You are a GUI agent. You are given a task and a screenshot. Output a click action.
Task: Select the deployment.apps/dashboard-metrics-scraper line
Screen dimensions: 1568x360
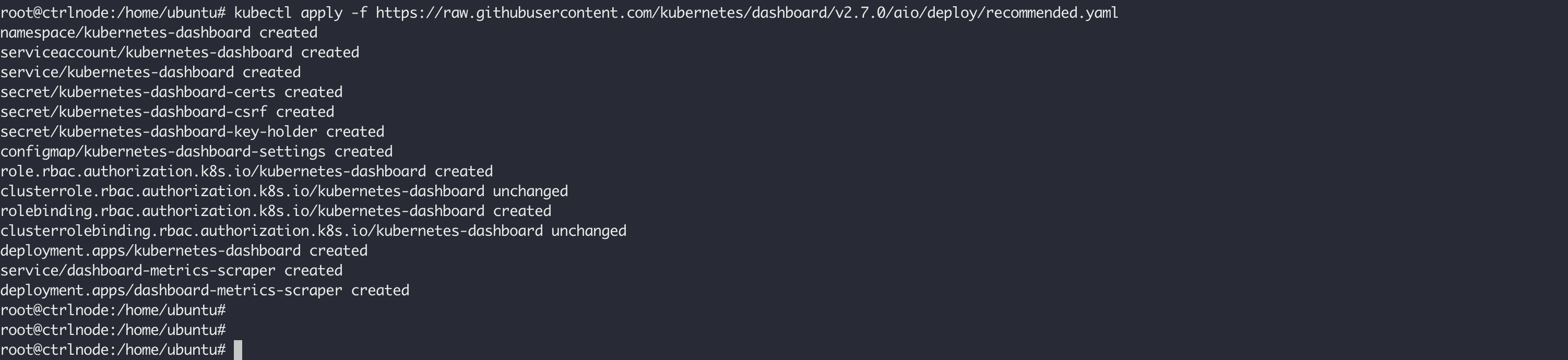tap(205, 291)
